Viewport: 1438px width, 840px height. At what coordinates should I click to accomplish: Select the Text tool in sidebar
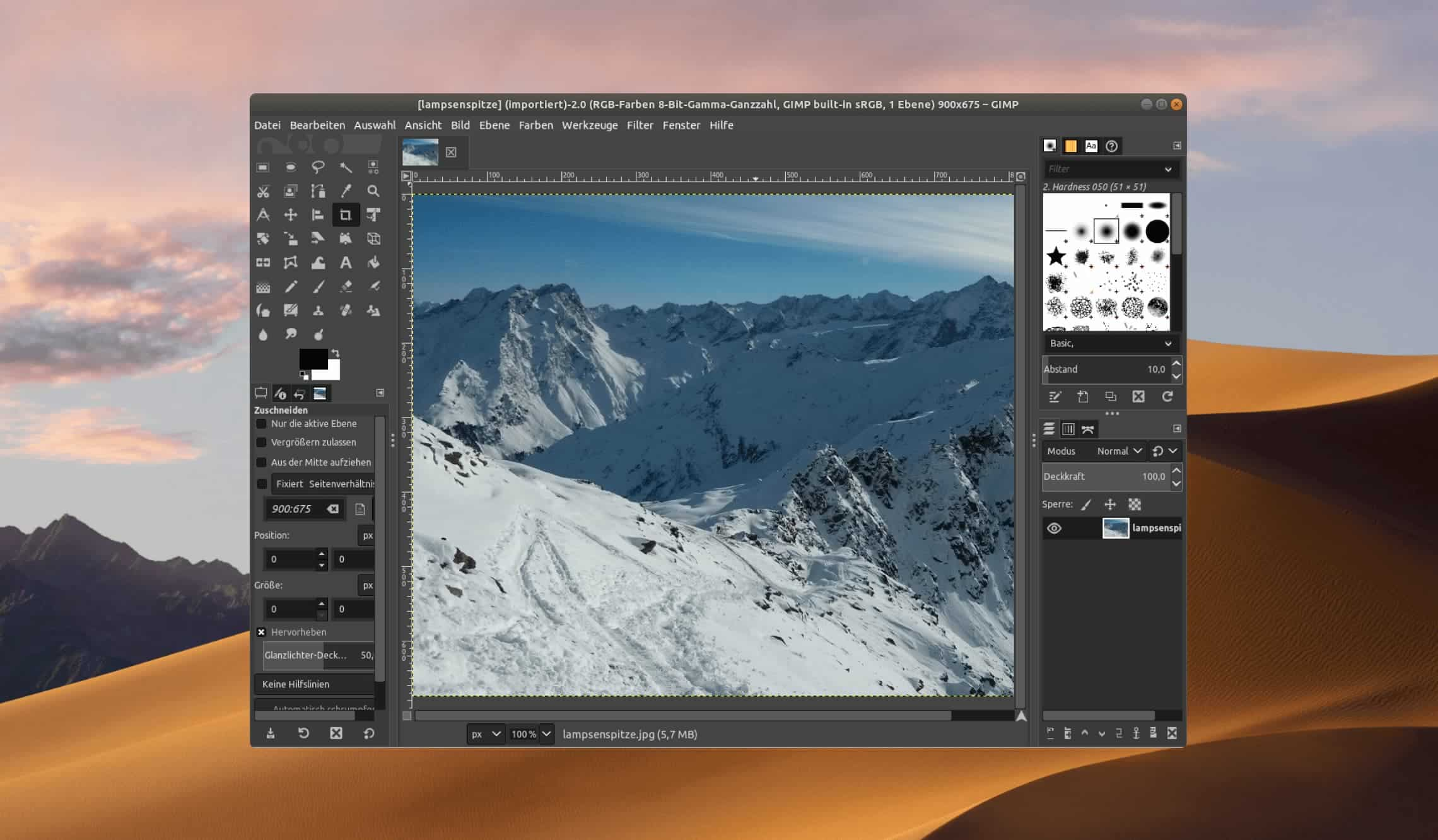(x=347, y=262)
